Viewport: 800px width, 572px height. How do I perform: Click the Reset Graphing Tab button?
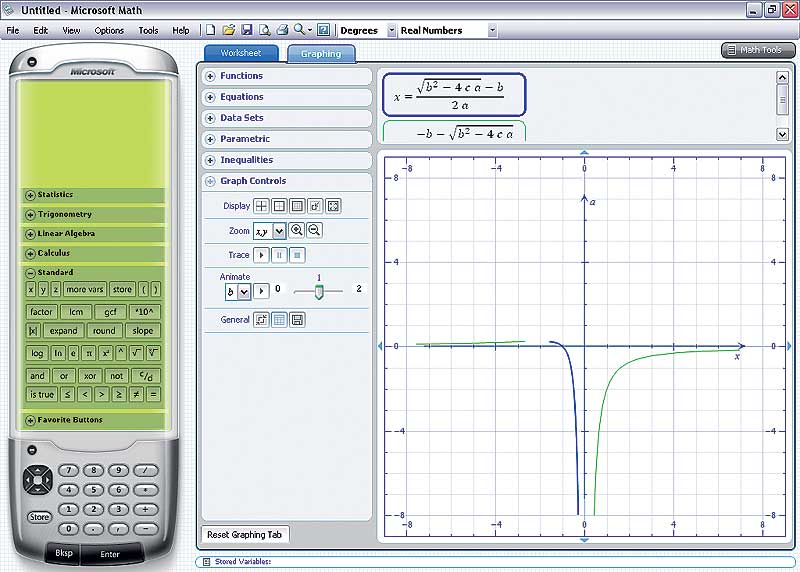pos(245,535)
